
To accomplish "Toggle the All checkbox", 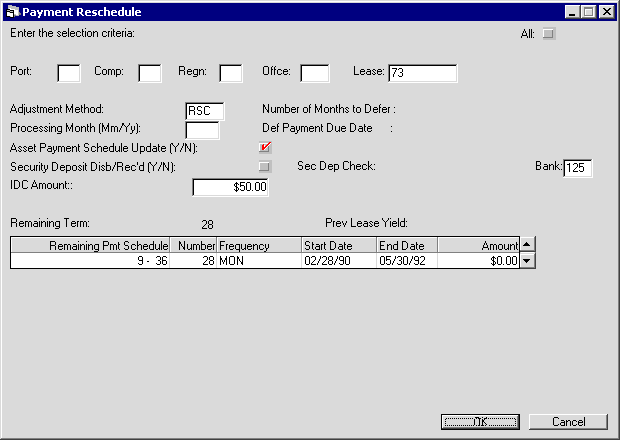I will (x=549, y=34).
